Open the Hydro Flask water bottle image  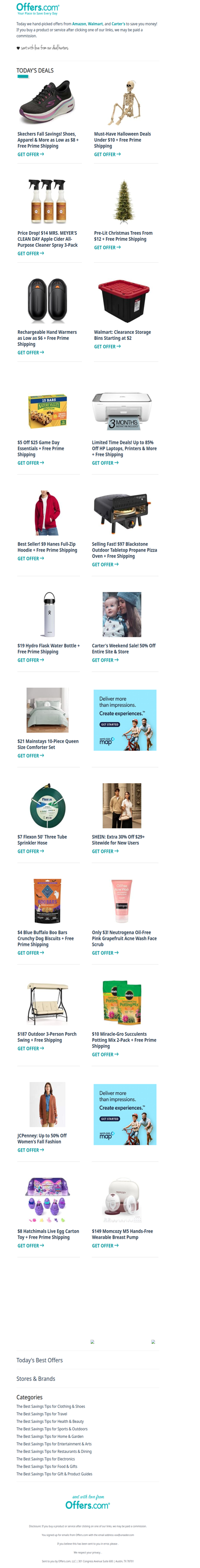(x=47, y=615)
